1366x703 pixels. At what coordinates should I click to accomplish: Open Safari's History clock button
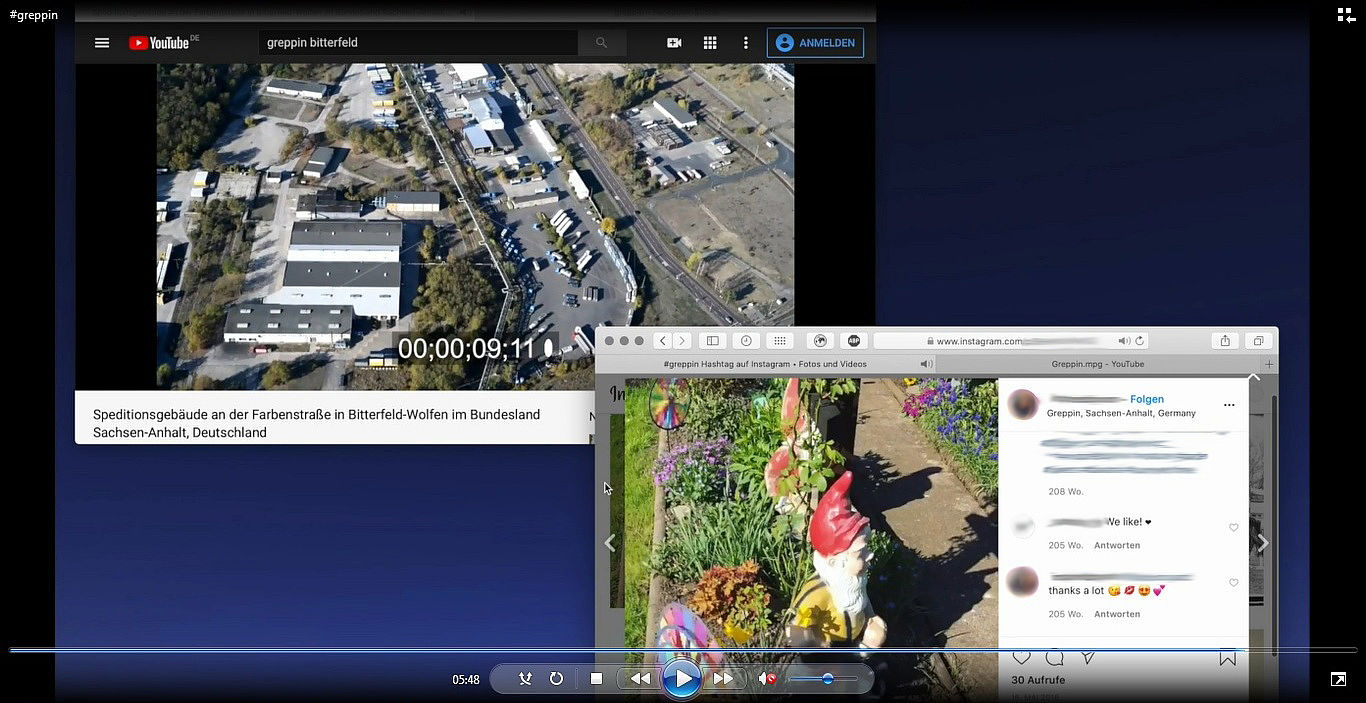click(746, 341)
